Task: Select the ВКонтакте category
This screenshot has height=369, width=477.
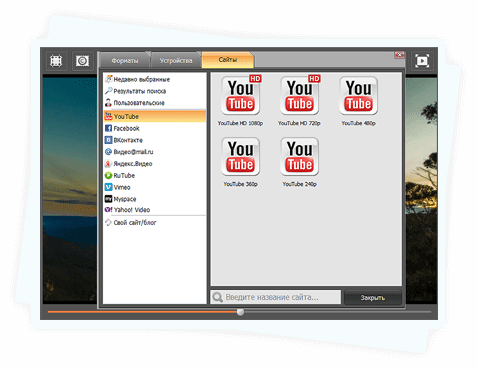Action: [155, 140]
